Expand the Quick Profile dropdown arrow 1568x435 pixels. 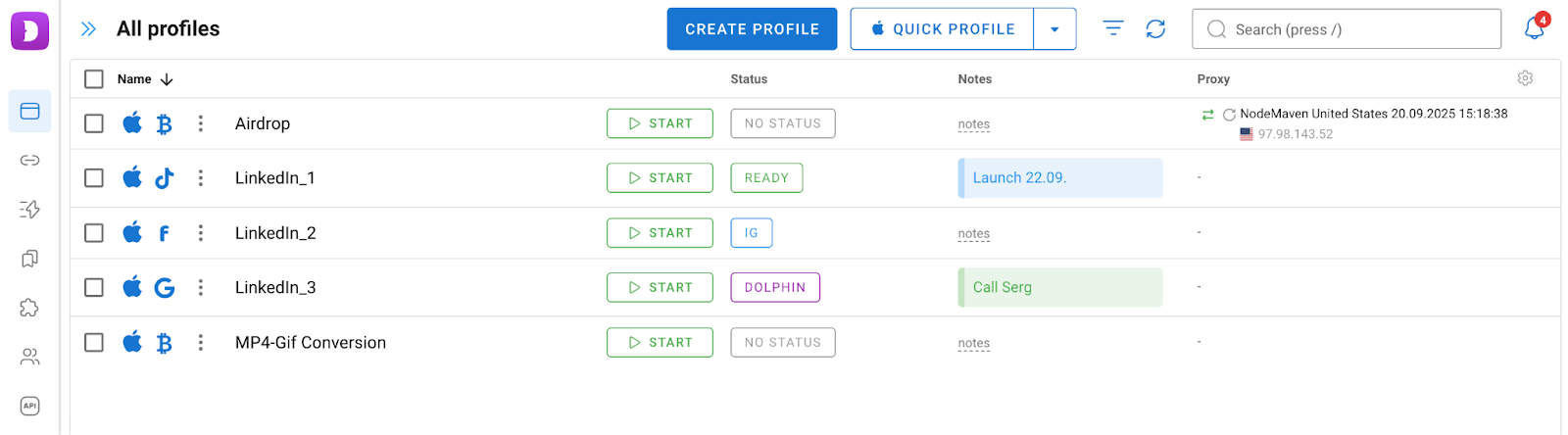[x=1054, y=29]
